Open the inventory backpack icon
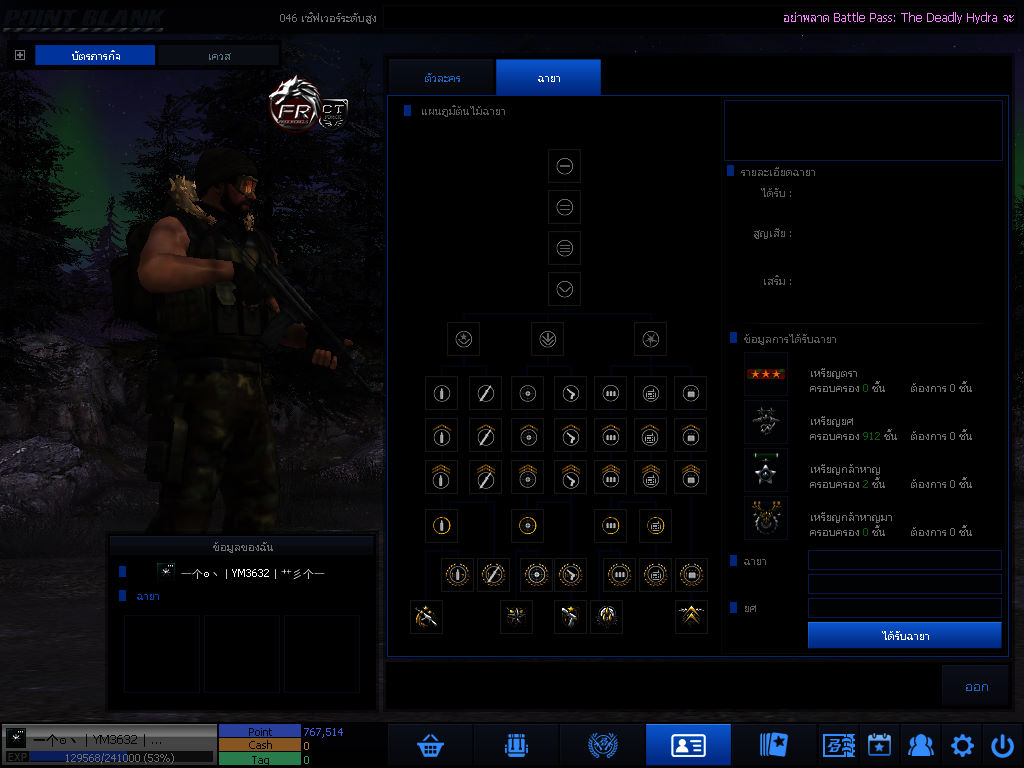Image resolution: width=1024 pixels, height=768 pixels. (x=516, y=744)
